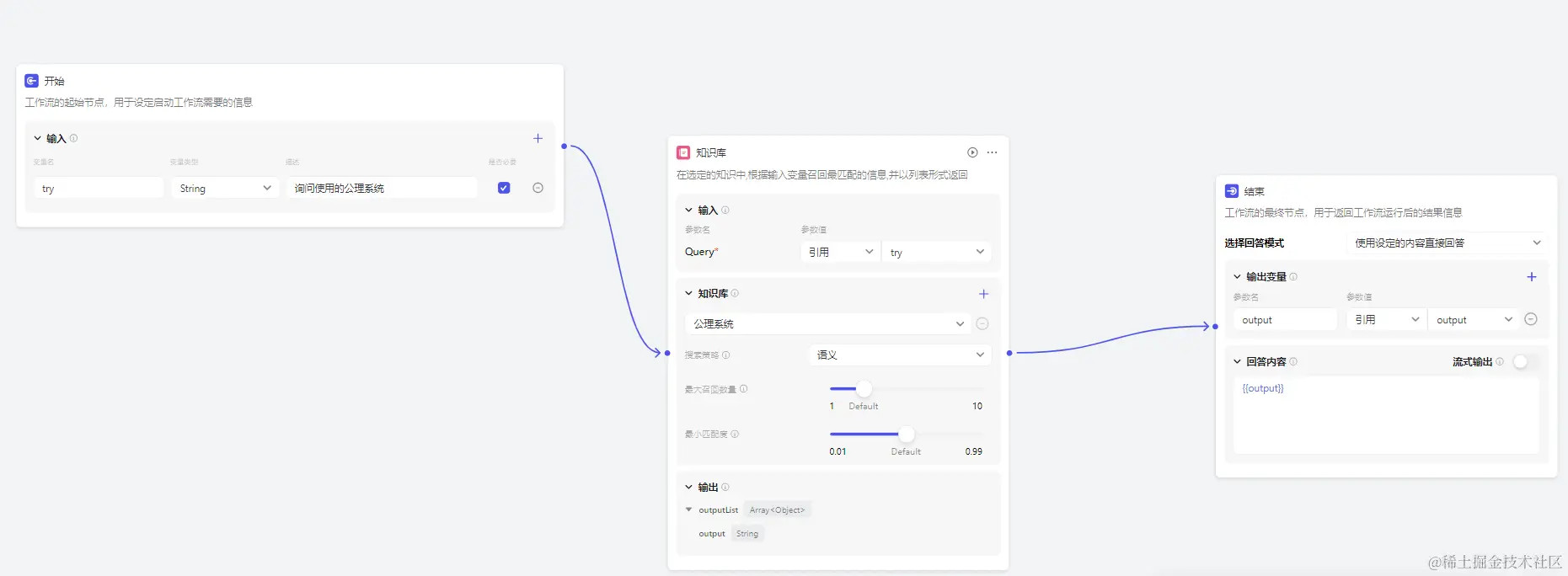Click the 最小匹配度 slider handle

tap(907, 435)
